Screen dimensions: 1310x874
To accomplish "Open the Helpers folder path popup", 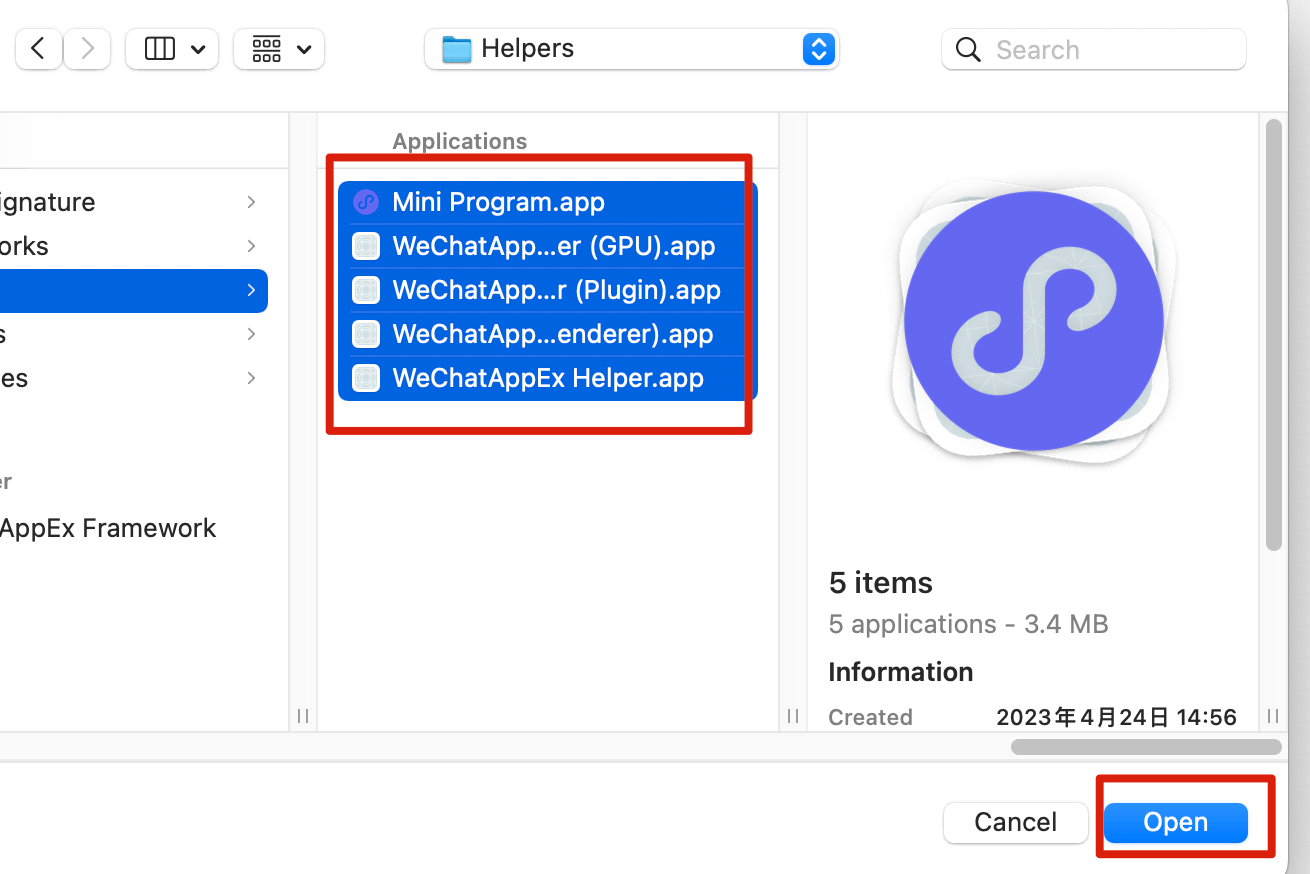I will [x=632, y=49].
